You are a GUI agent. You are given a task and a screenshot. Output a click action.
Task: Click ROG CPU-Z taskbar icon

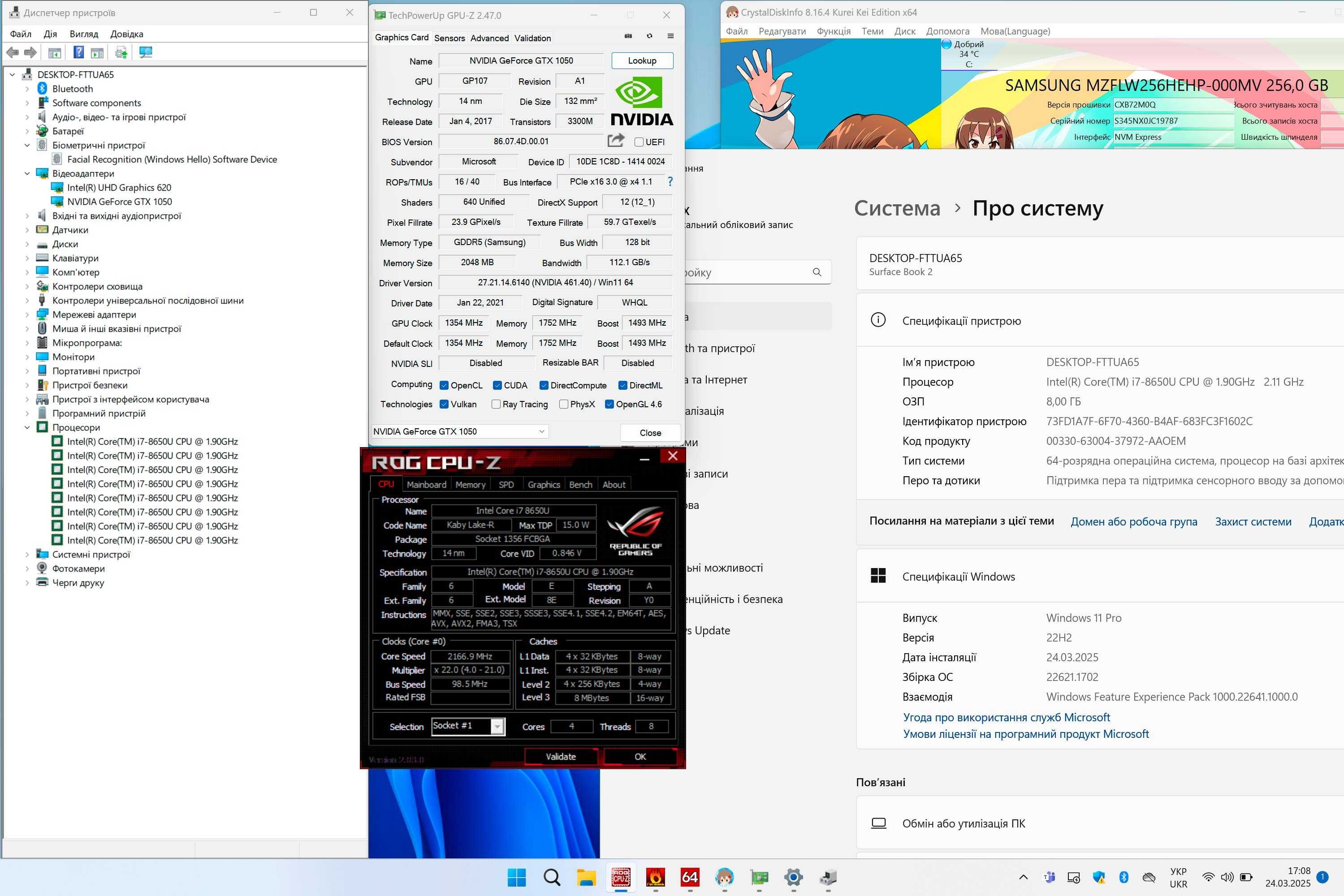coord(621,877)
